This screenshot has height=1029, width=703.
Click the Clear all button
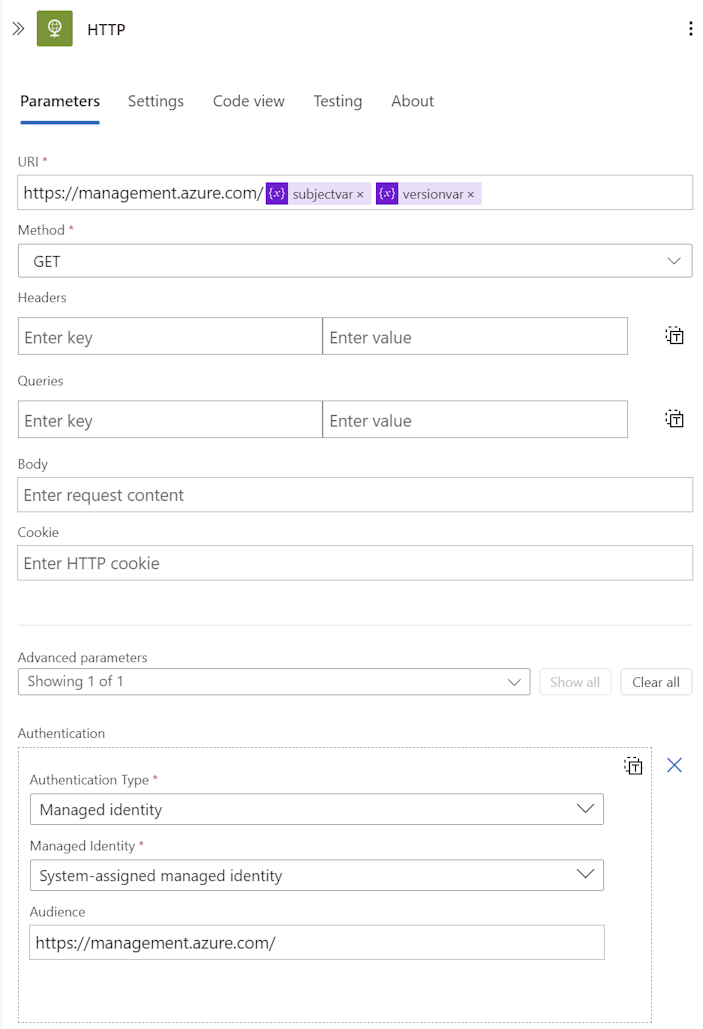[656, 682]
